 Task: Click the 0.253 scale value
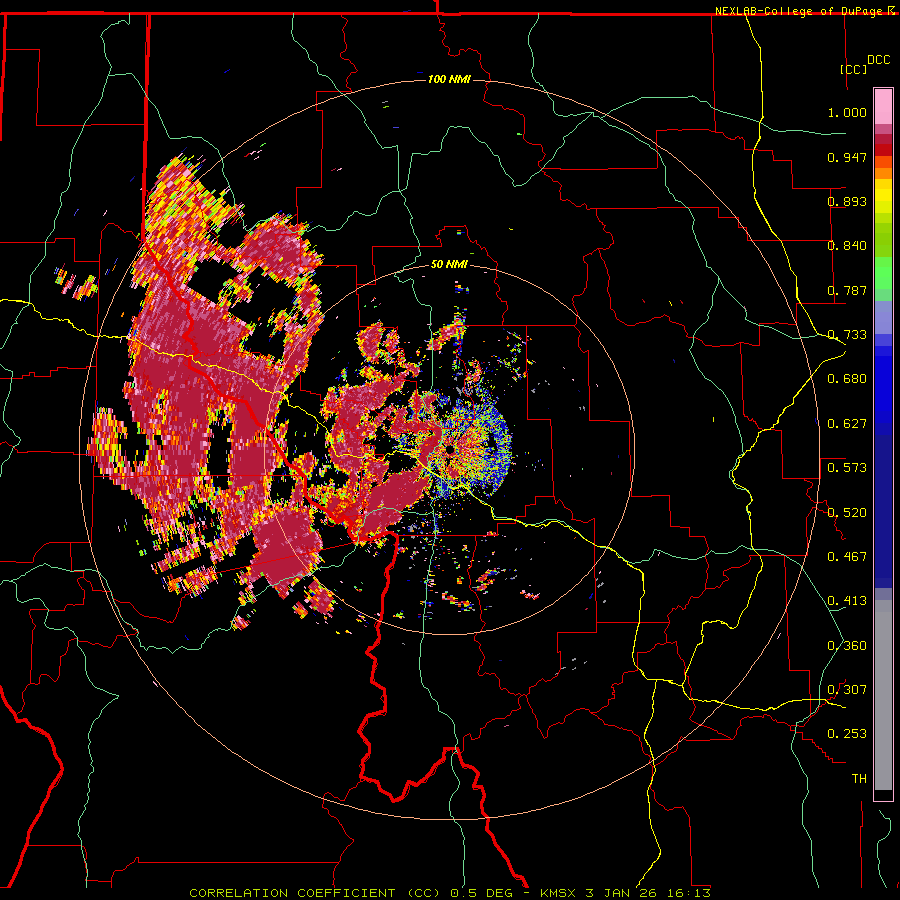(847, 734)
